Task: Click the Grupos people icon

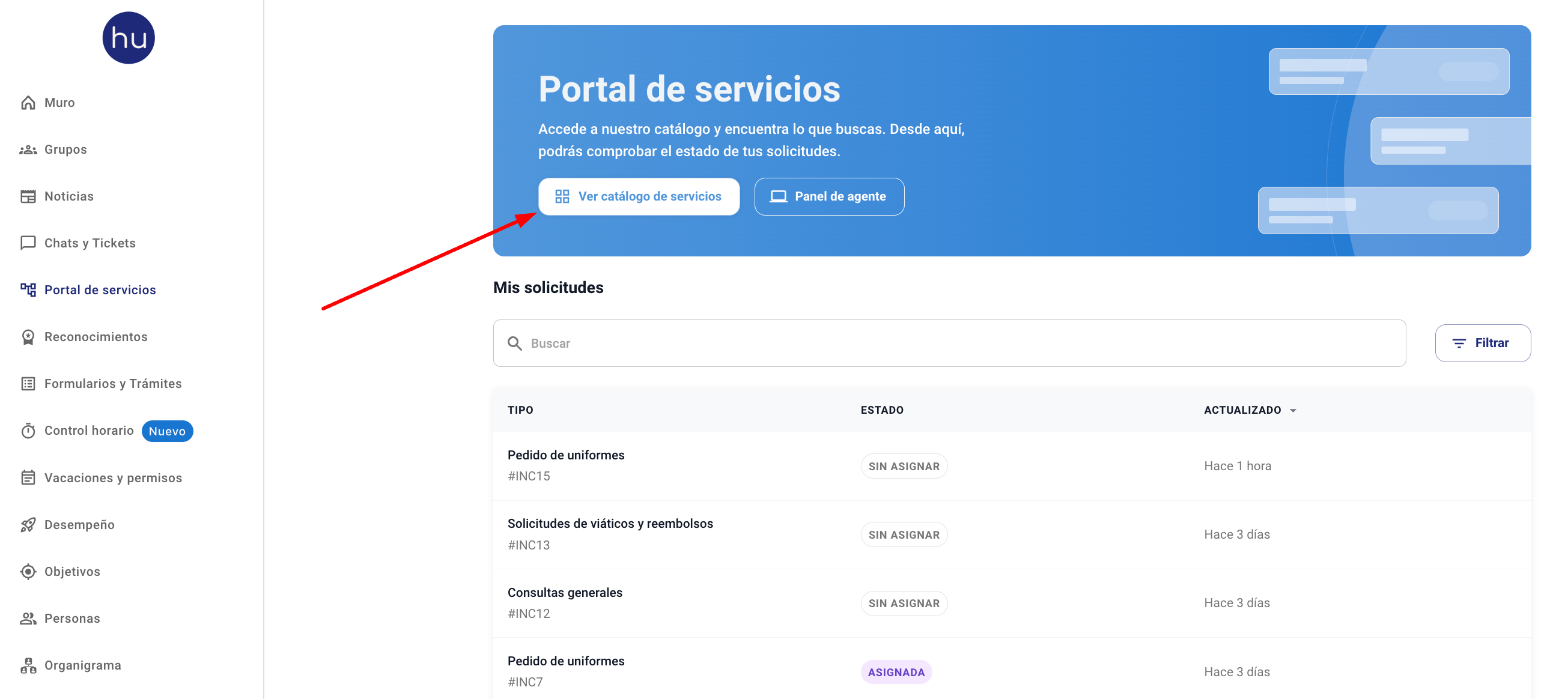Action: [x=28, y=150]
